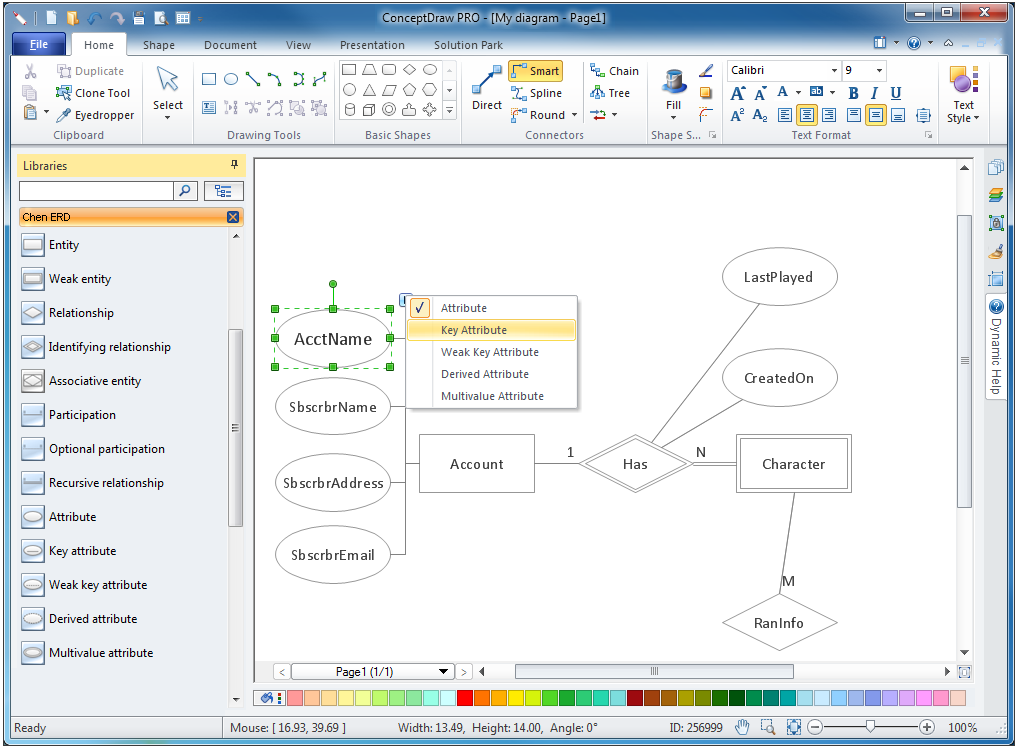Toggle superscript formatting
Viewport: 1019px width, 751px height.
tap(738, 116)
